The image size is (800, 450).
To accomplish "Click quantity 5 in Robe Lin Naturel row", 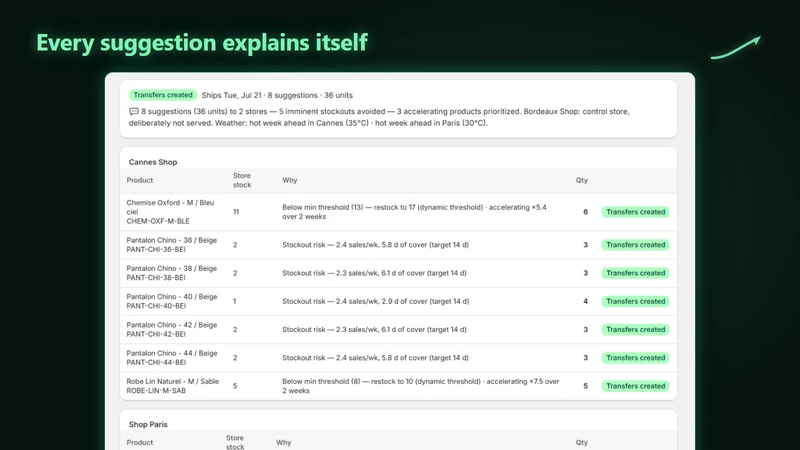I will point(585,386).
